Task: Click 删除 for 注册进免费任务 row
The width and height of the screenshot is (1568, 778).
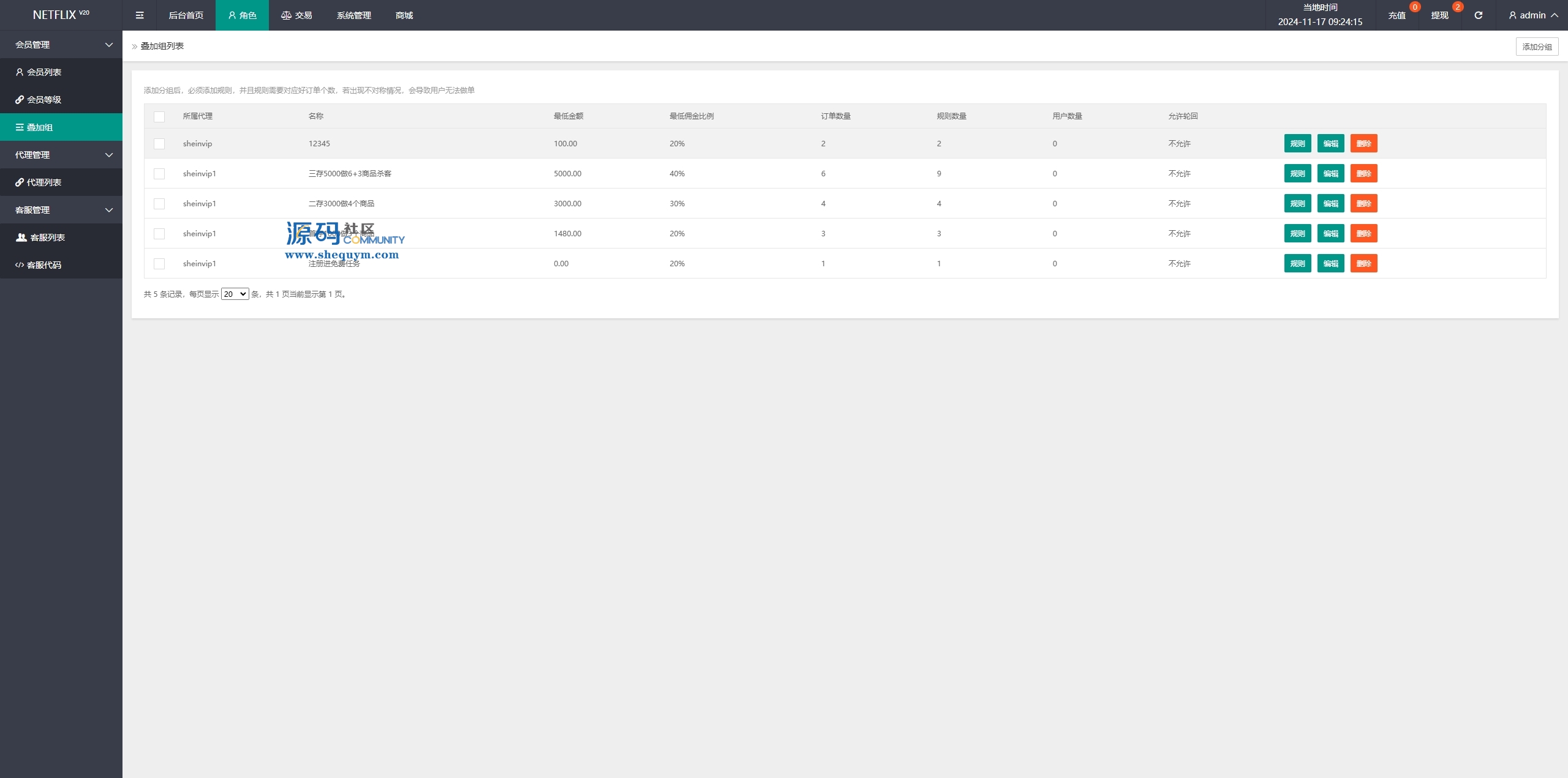Action: 1363,264
